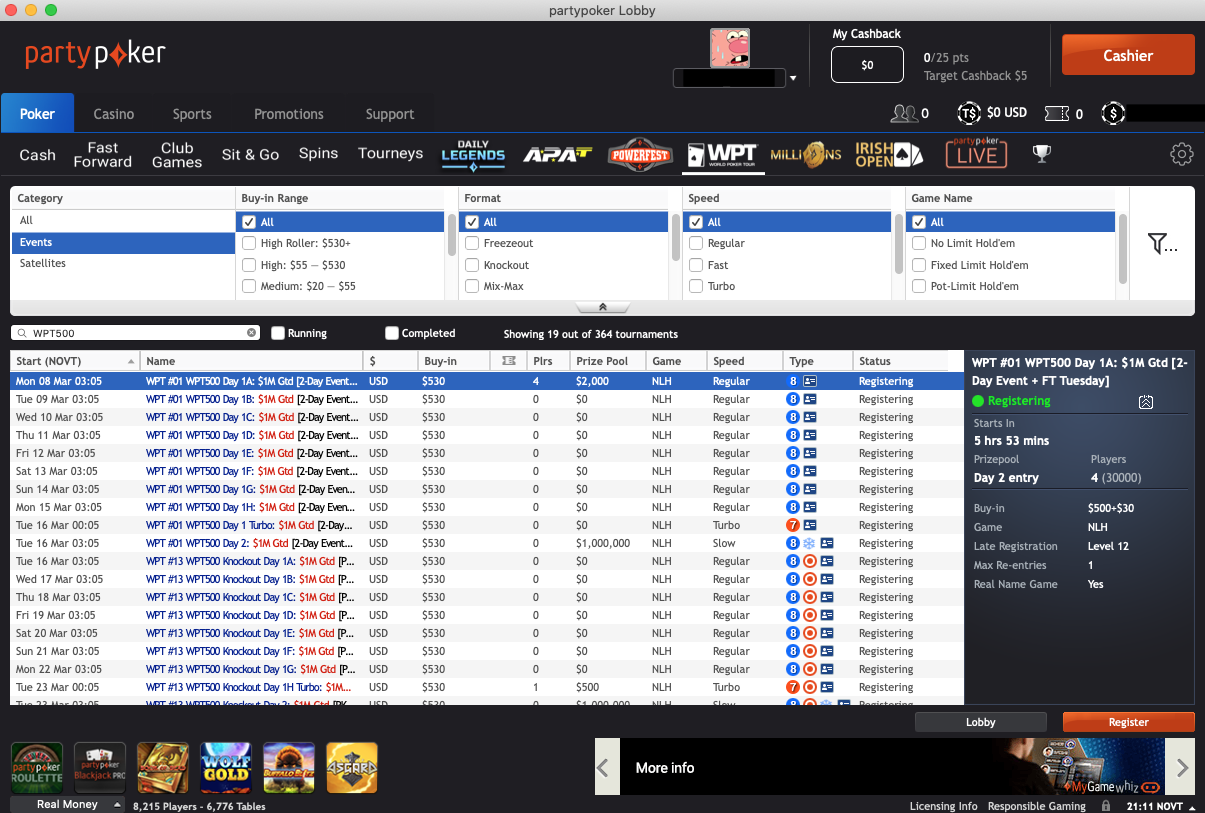Clear the WPT500 search text

[x=252, y=333]
